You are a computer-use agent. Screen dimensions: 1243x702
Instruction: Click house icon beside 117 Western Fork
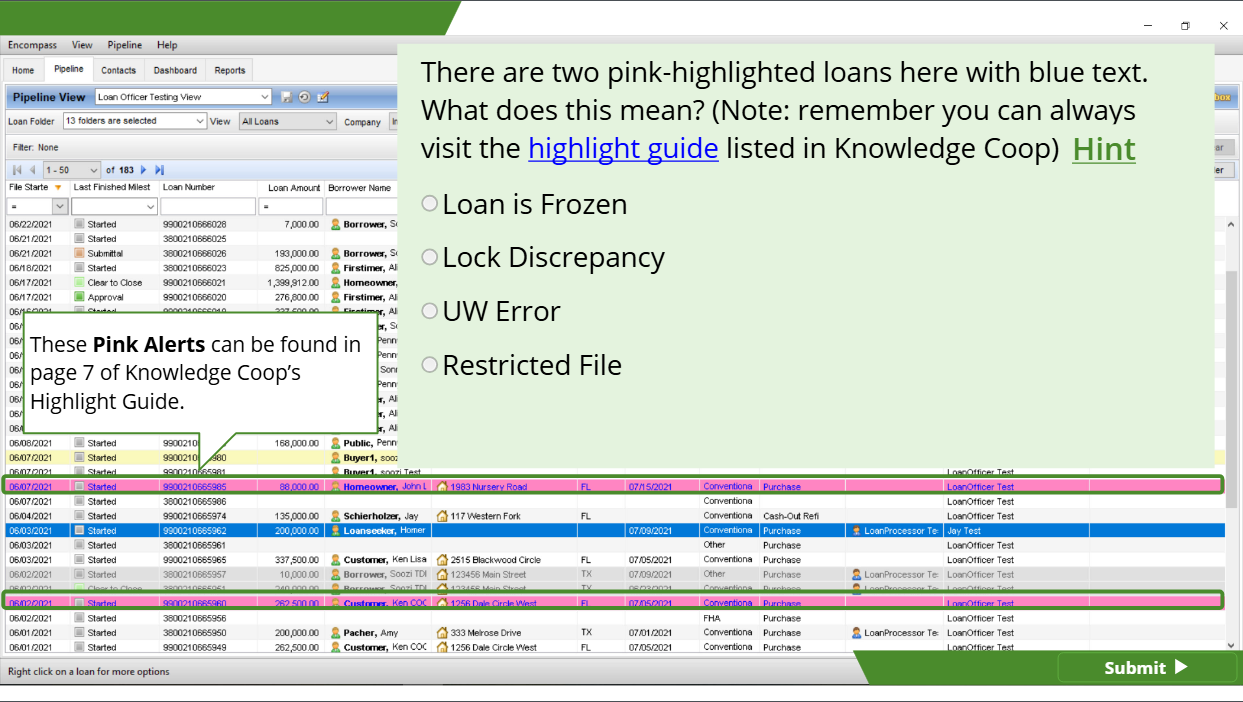(x=441, y=516)
